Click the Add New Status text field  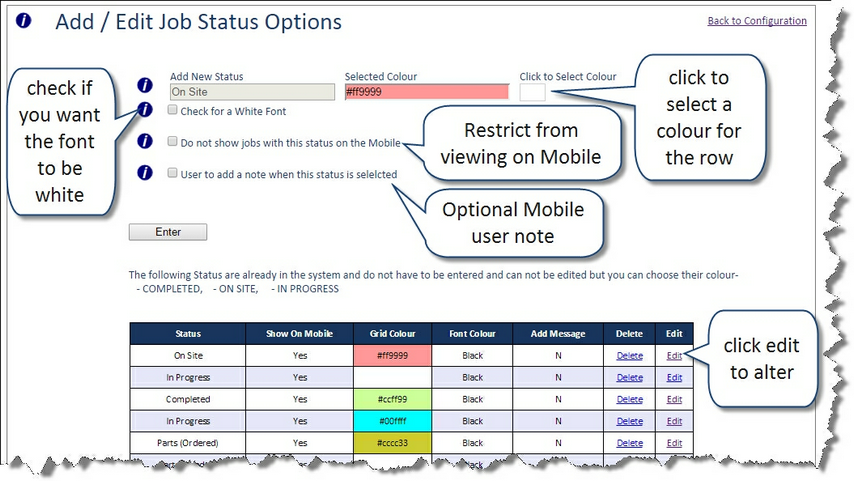coord(251,92)
